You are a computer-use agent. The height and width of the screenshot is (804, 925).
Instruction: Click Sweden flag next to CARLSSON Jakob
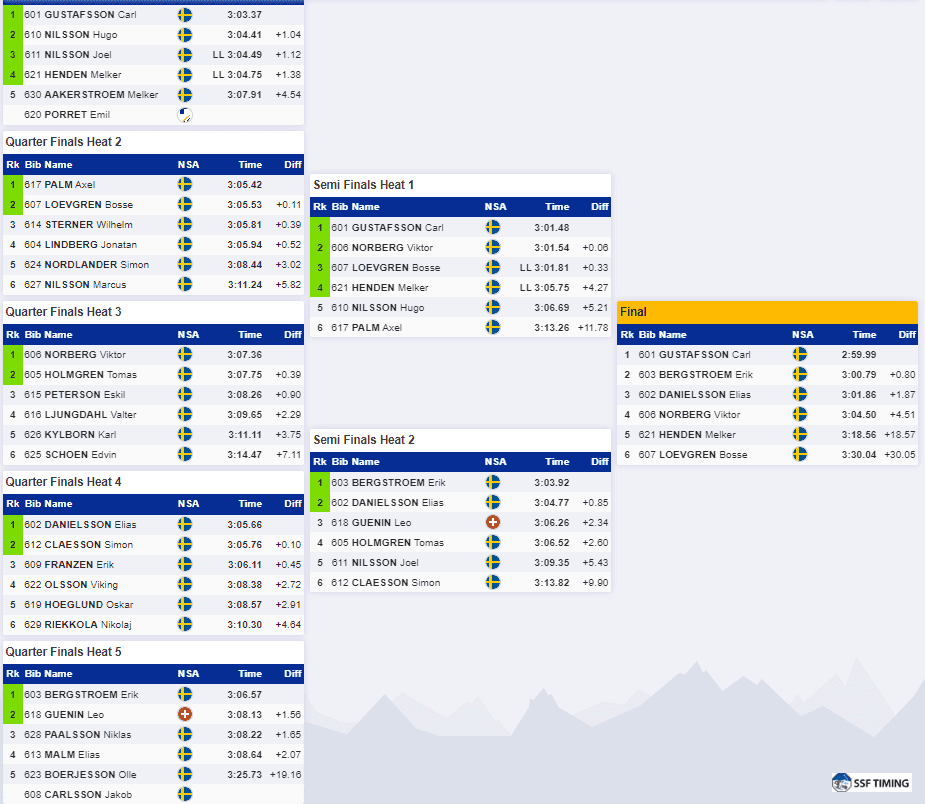pyautogui.click(x=185, y=794)
